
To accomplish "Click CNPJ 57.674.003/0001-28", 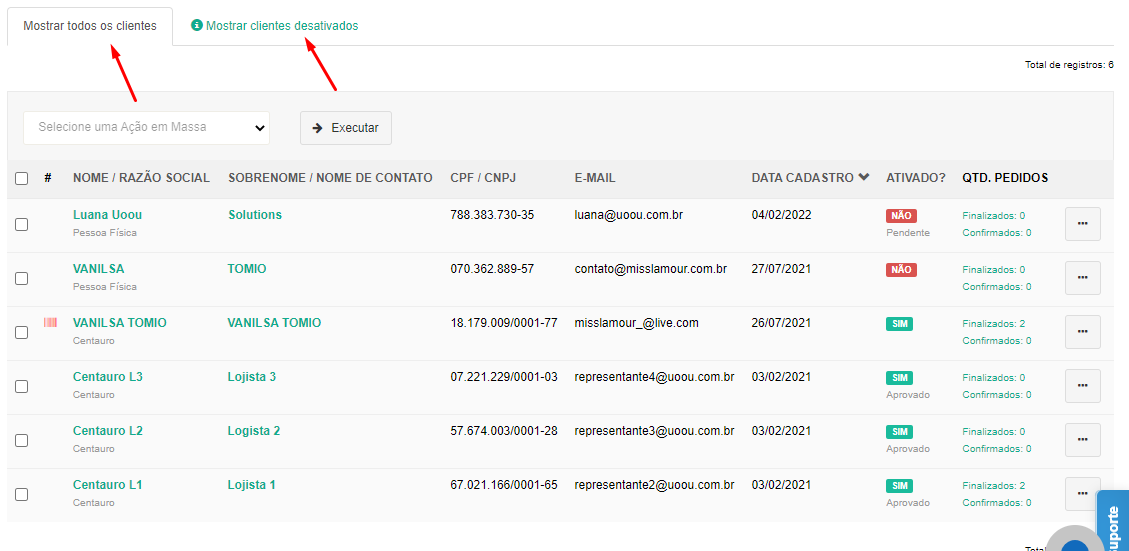I will 504,431.
